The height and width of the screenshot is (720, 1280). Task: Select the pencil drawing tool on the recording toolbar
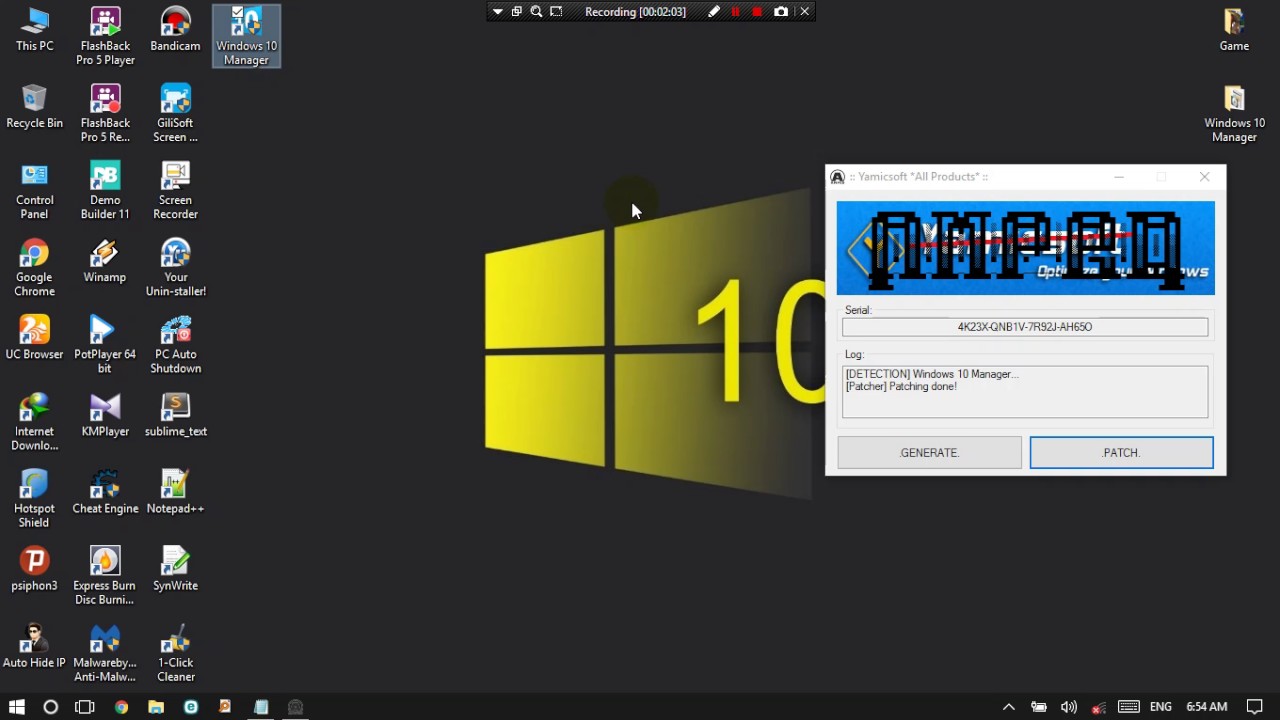tap(714, 11)
